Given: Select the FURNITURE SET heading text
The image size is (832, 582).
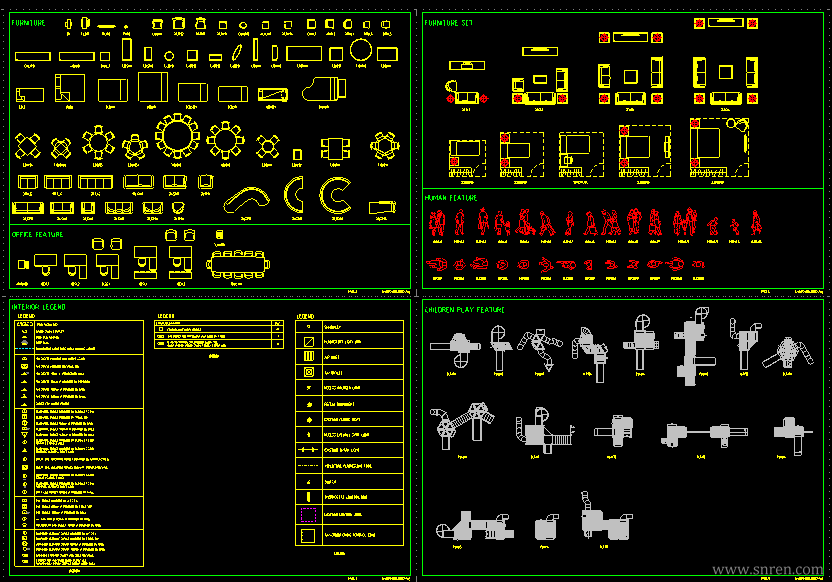Looking at the screenshot, I should click(448, 23).
